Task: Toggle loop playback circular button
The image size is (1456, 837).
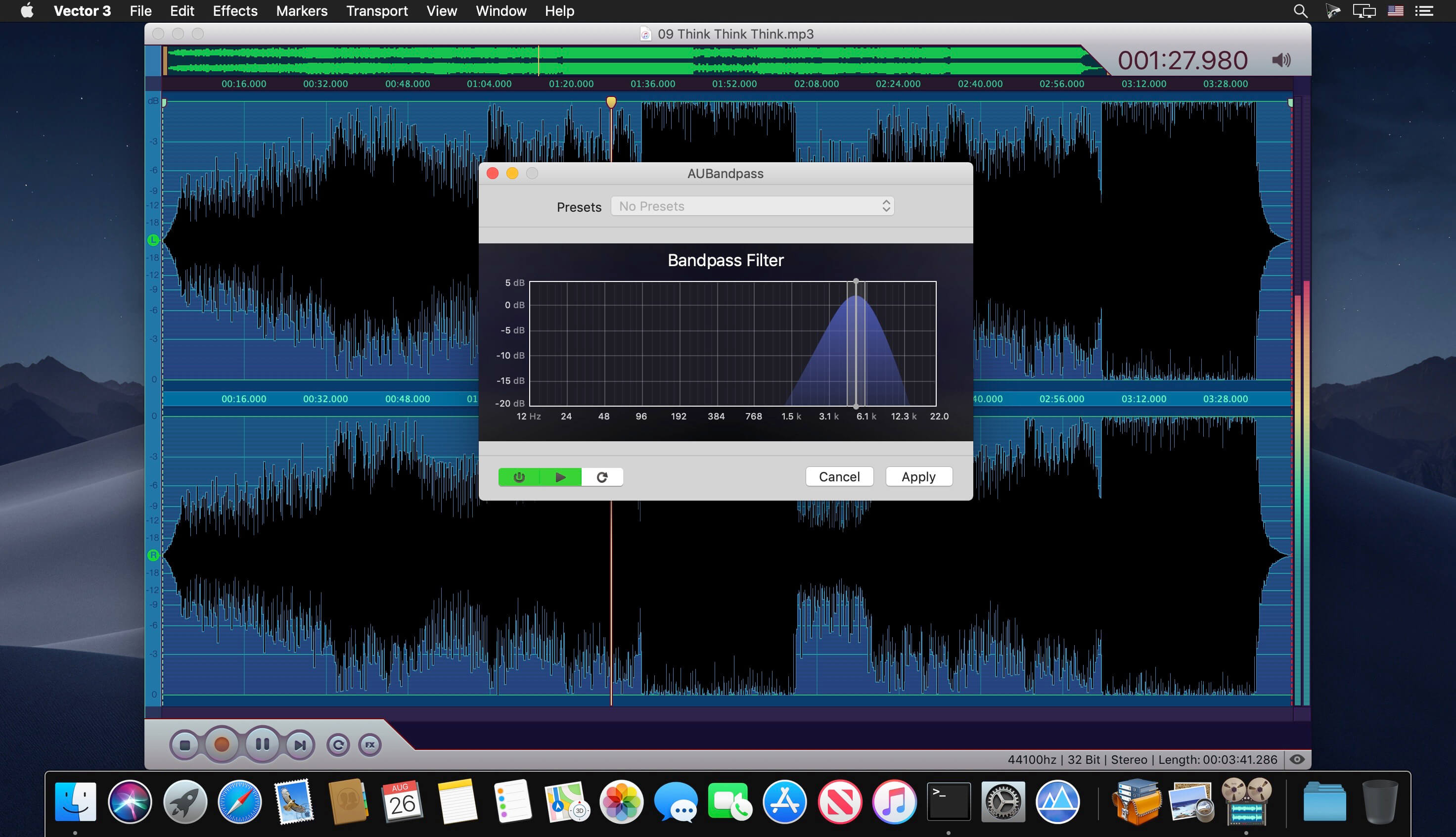Action: [338, 745]
